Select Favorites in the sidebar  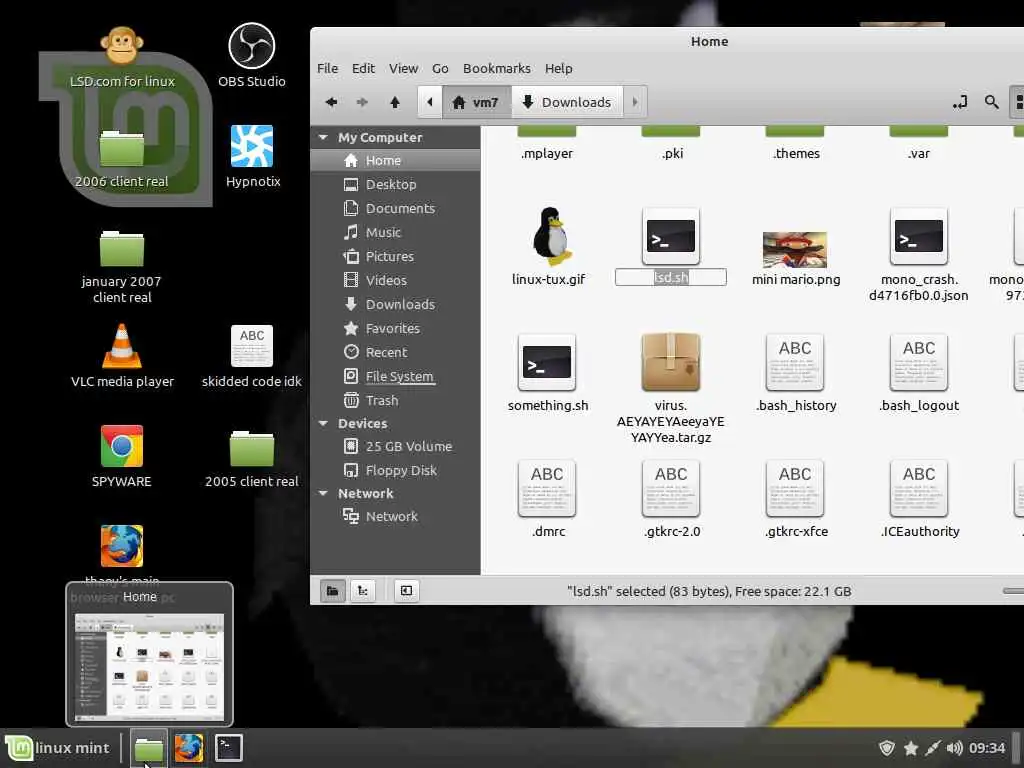click(395, 328)
